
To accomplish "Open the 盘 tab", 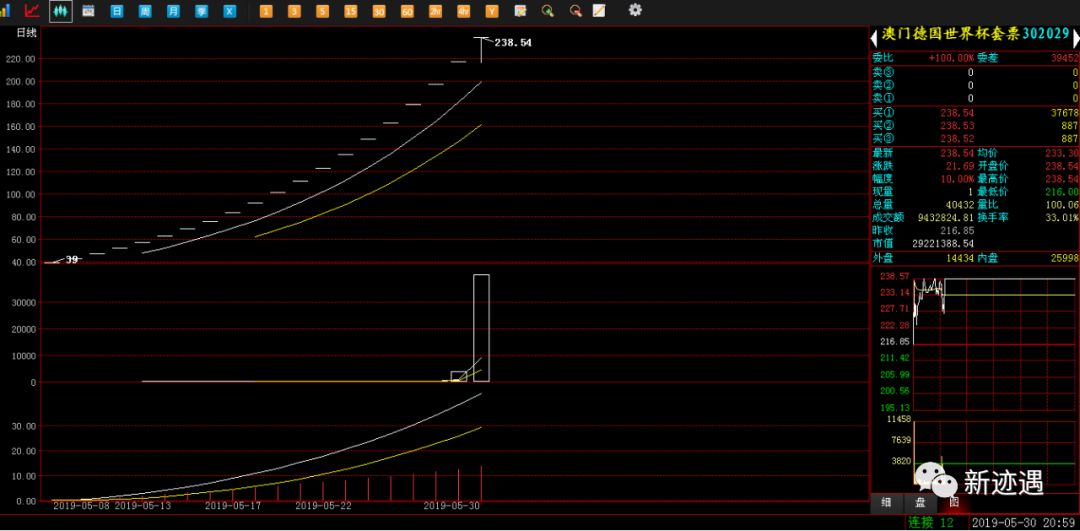I will 921,503.
